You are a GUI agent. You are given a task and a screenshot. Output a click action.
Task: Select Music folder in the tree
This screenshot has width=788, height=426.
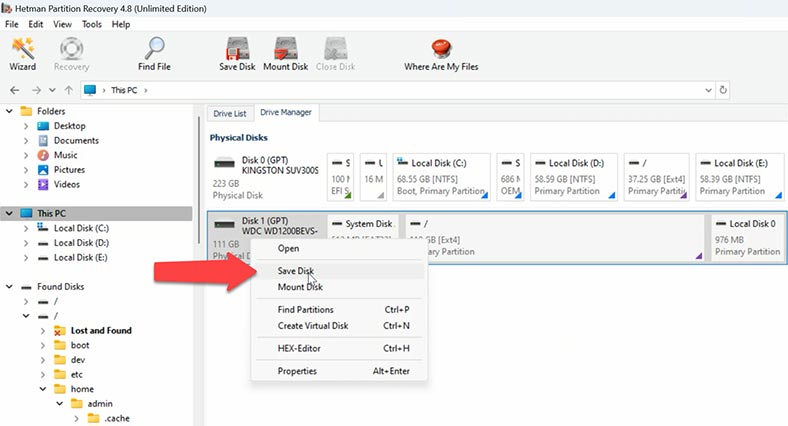[65, 155]
